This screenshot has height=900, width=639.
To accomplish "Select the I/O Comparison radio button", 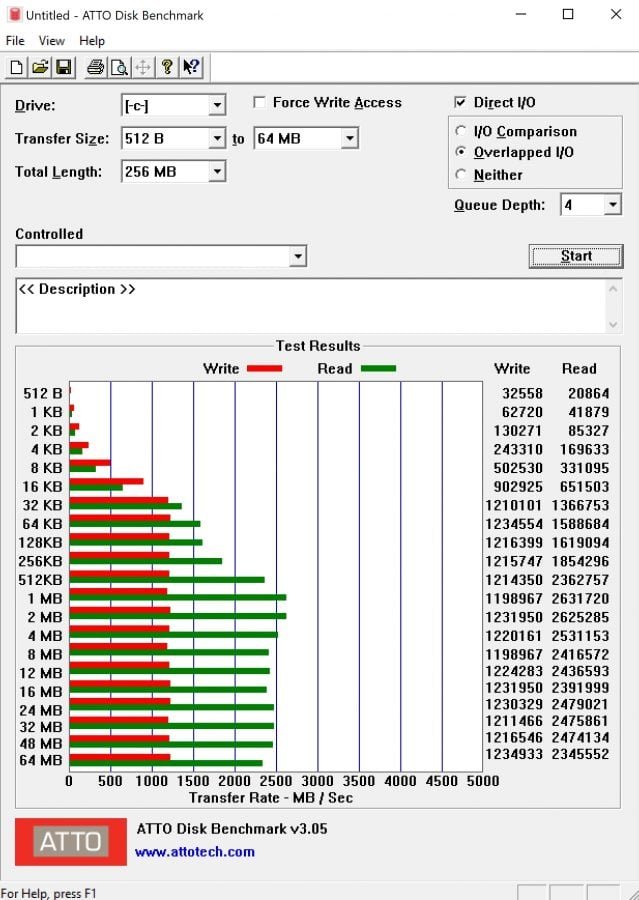I will pyautogui.click(x=460, y=131).
